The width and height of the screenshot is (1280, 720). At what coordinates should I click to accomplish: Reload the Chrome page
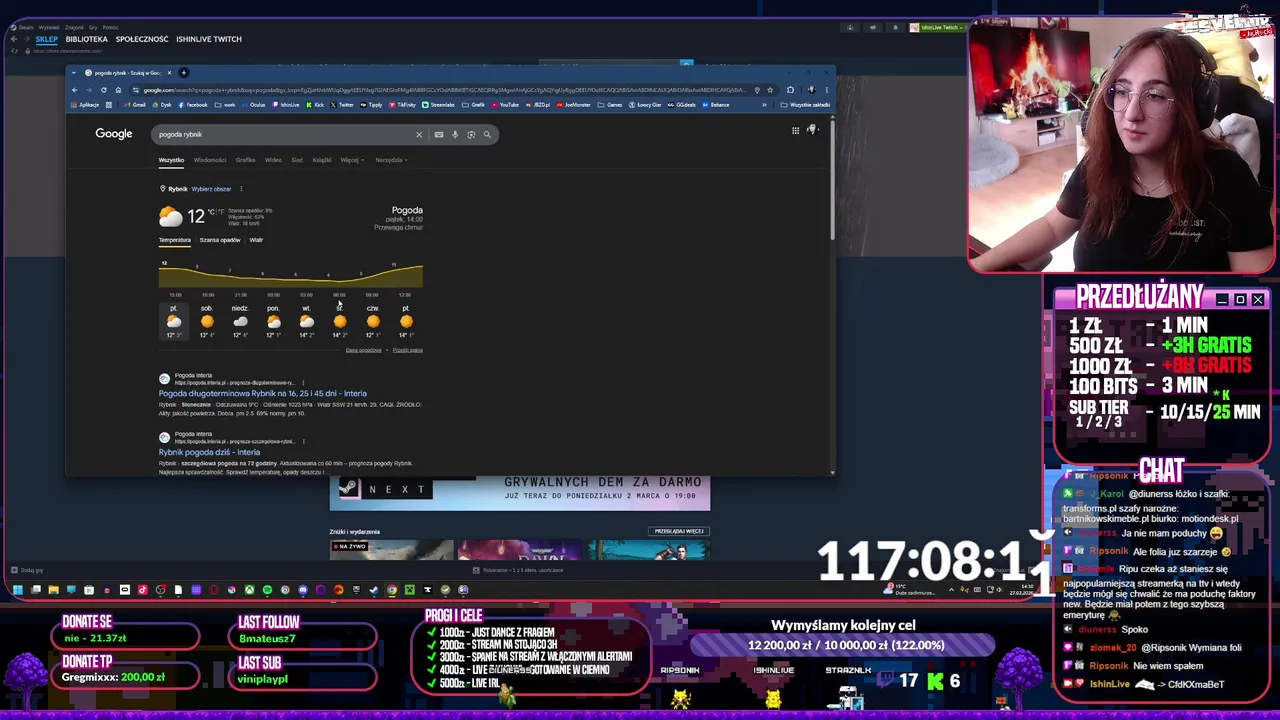tap(103, 90)
